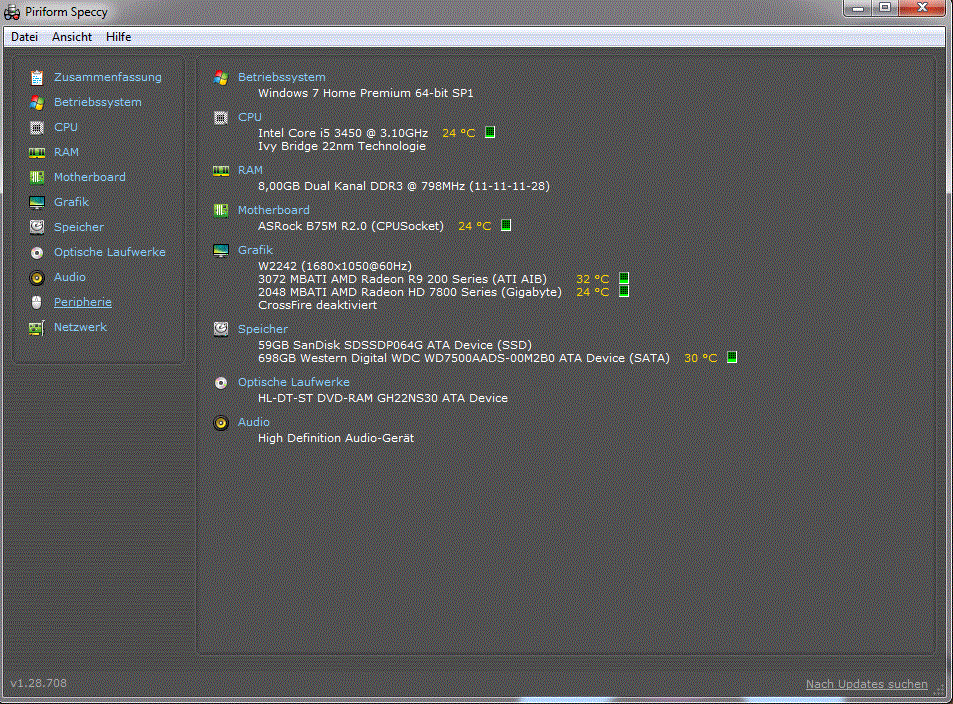Viewport: 953px width, 704px height.
Task: Click the disc icon beside Optische Laufwerke heading
Action: click(221, 383)
